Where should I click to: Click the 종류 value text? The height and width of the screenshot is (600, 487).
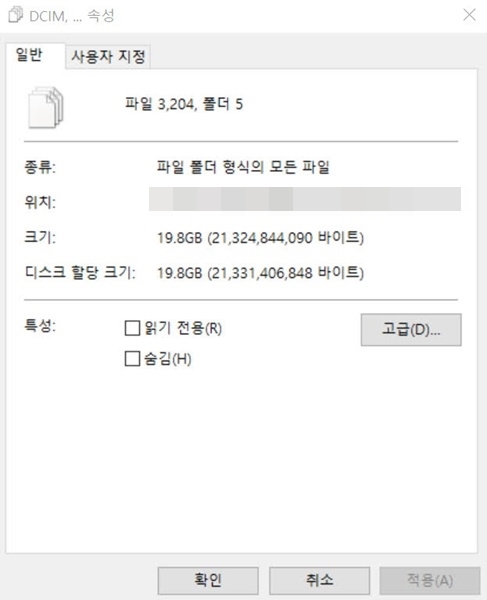243,167
